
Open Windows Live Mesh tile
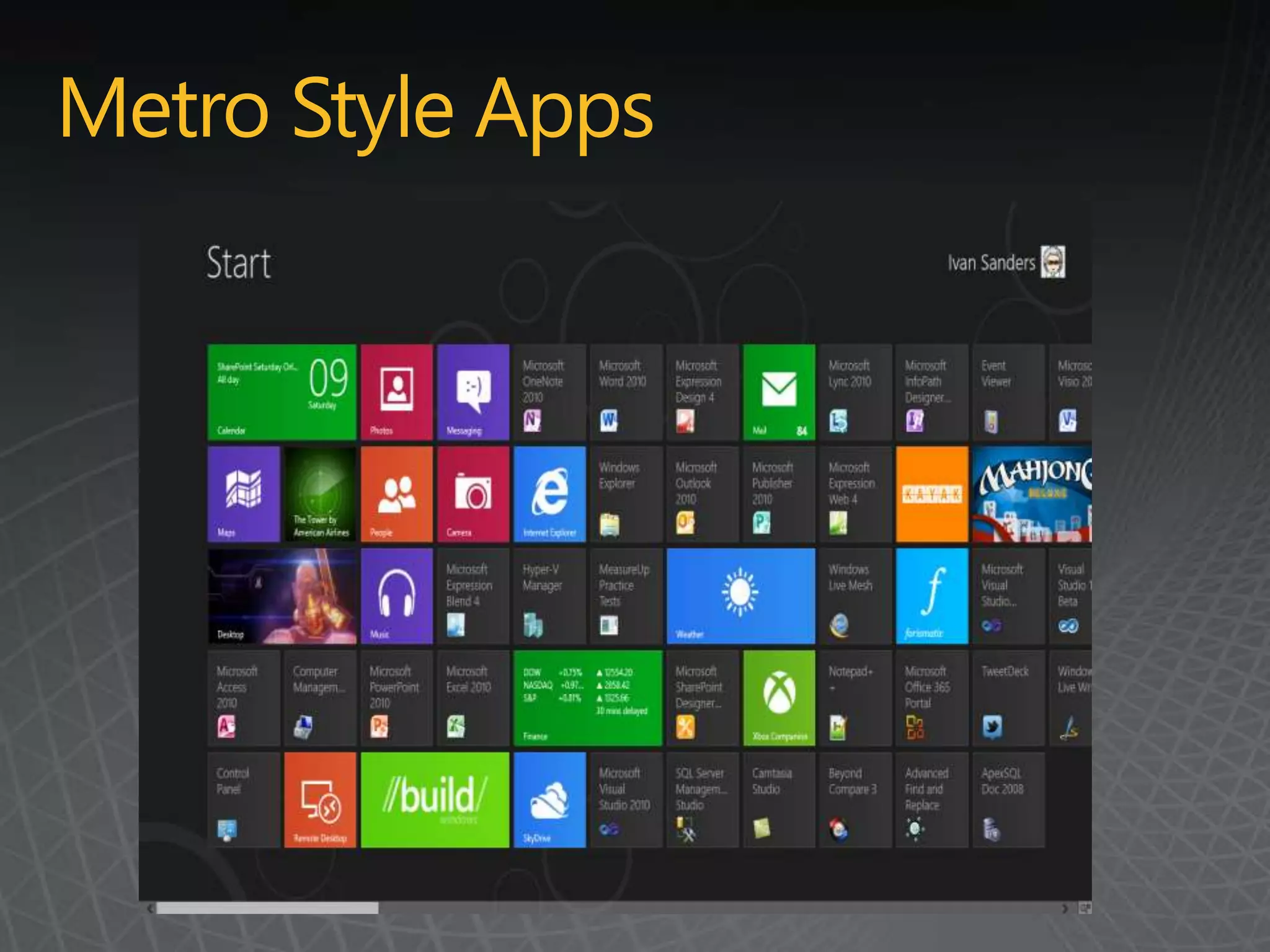856,596
